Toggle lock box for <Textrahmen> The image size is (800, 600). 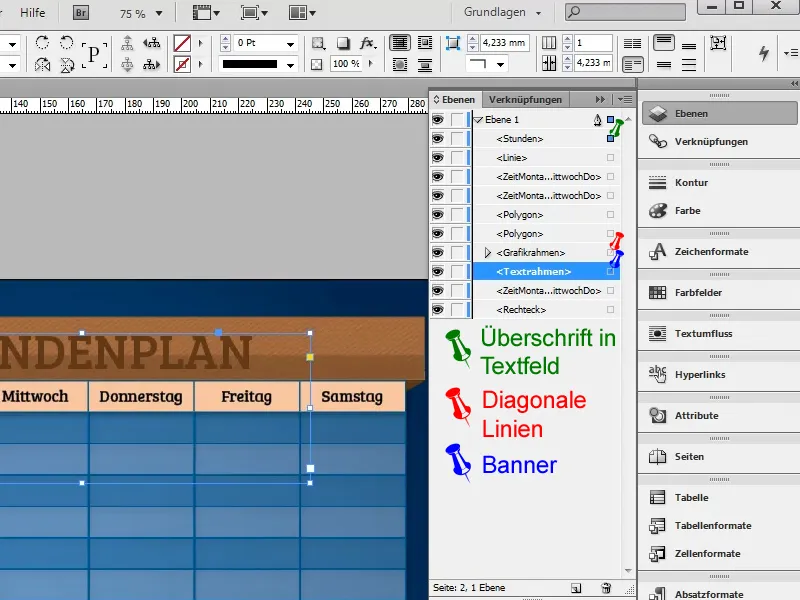(x=457, y=271)
